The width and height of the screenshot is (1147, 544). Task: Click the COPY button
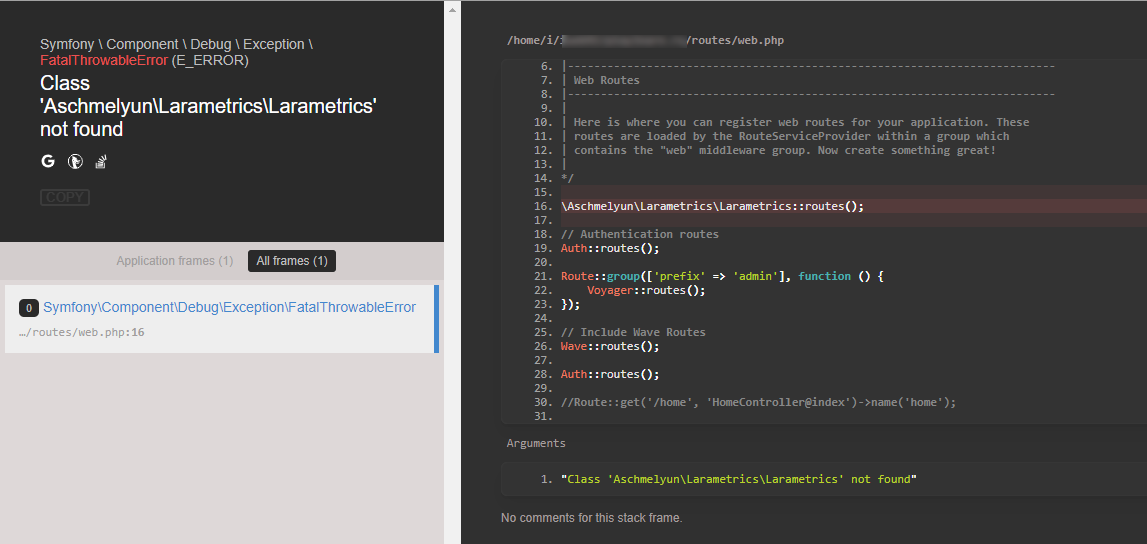pos(65,197)
